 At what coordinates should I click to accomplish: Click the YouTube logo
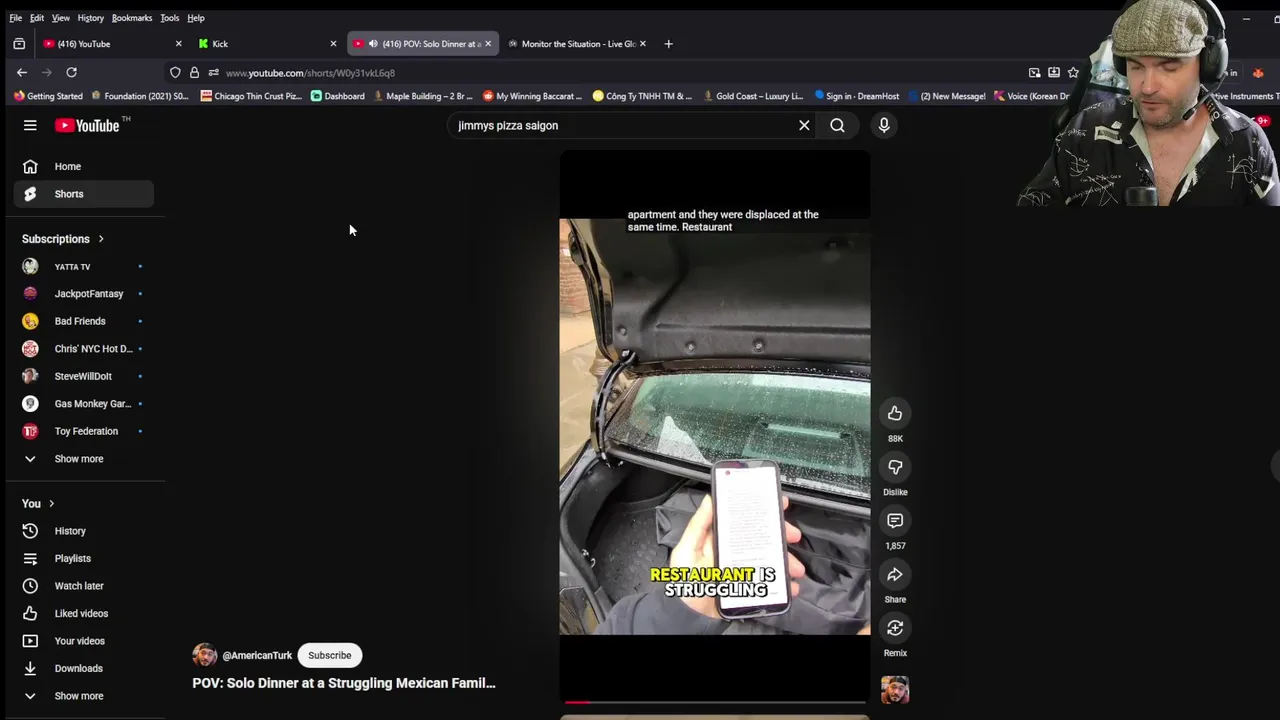[87, 125]
